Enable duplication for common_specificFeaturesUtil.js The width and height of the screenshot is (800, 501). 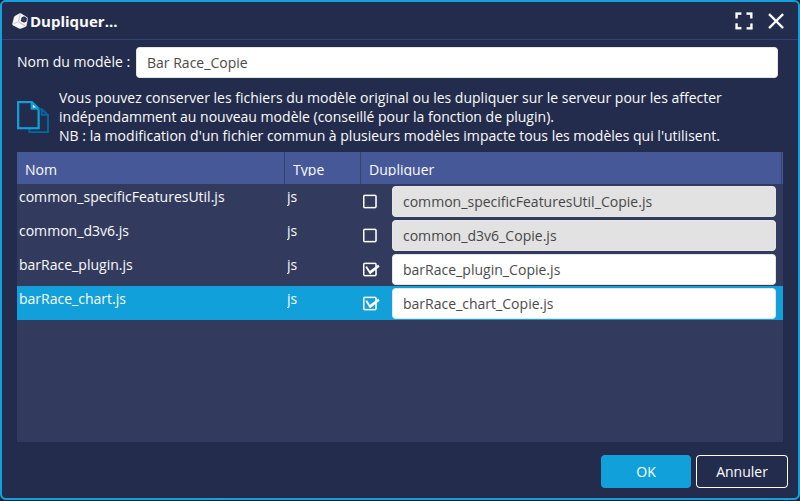[x=370, y=202]
